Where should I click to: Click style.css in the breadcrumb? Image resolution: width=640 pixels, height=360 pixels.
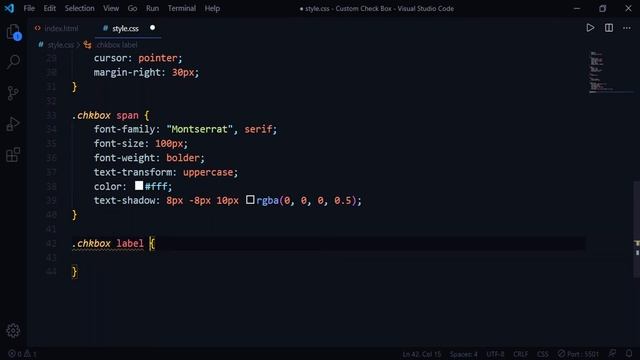coord(61,45)
